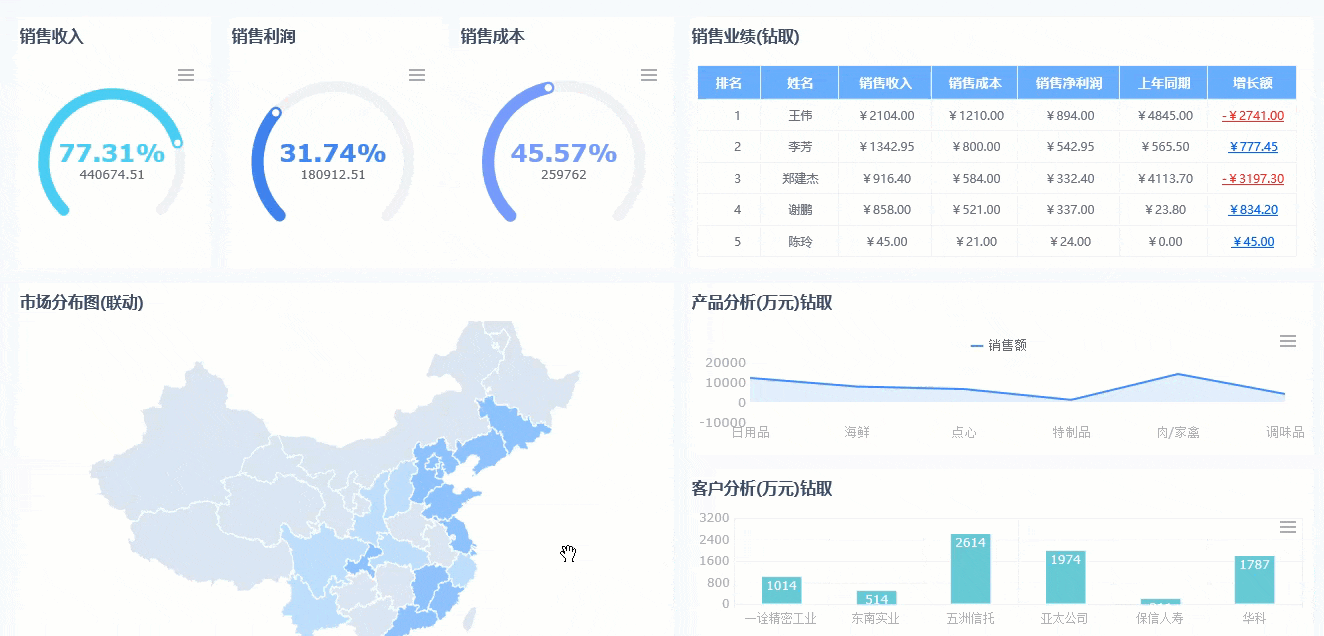Click the 排名 column header
Image resolution: width=1324 pixels, height=636 pixels.
[x=729, y=83]
